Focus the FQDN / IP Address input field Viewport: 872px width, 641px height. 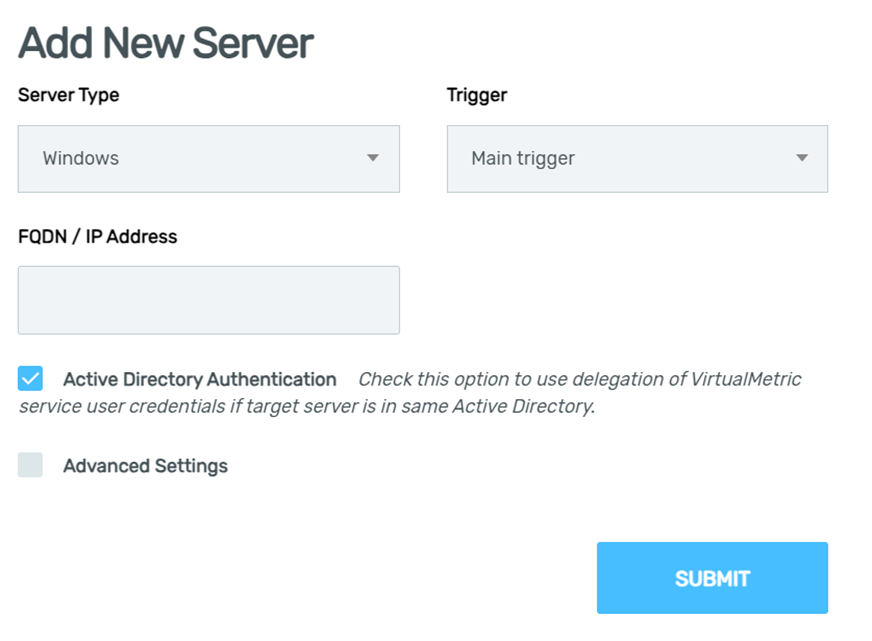[209, 300]
